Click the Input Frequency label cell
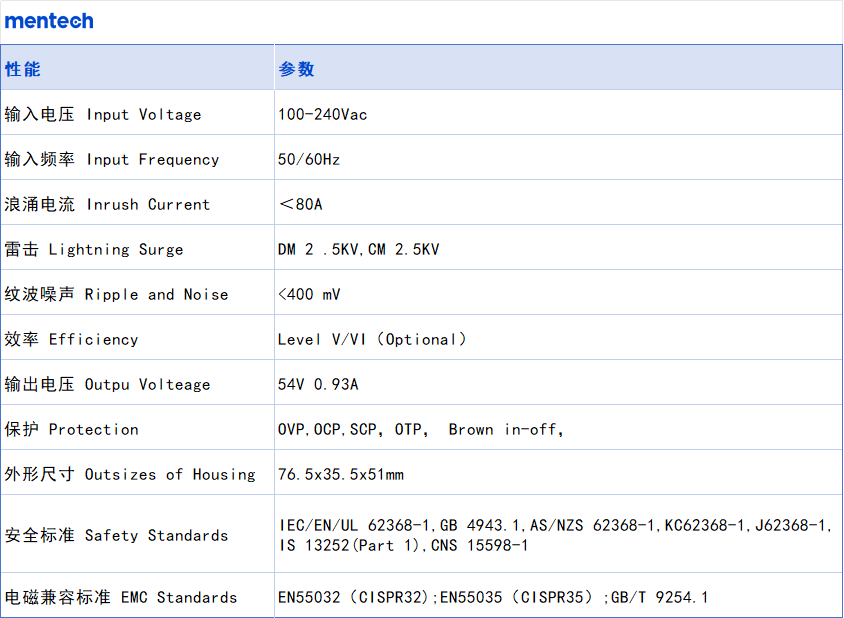This screenshot has height=618, width=844. pos(111,160)
